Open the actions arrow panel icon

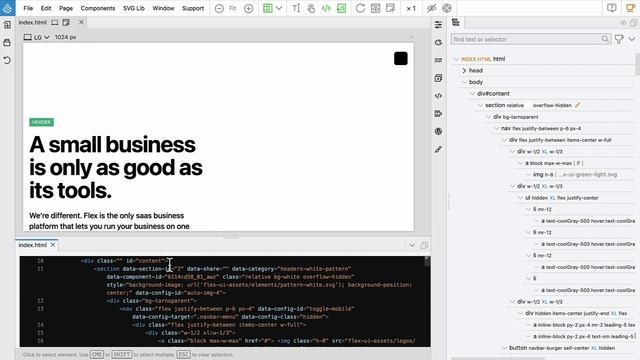(438, 113)
